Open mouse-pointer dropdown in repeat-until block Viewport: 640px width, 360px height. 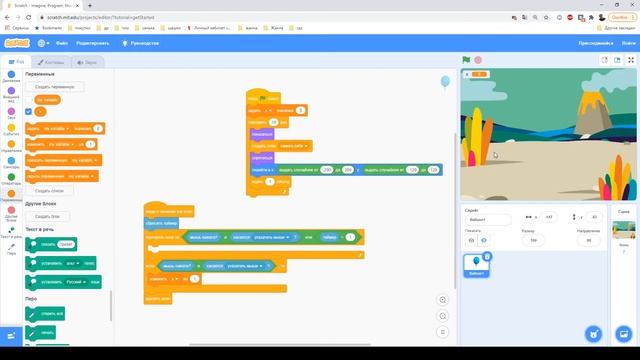[271, 237]
